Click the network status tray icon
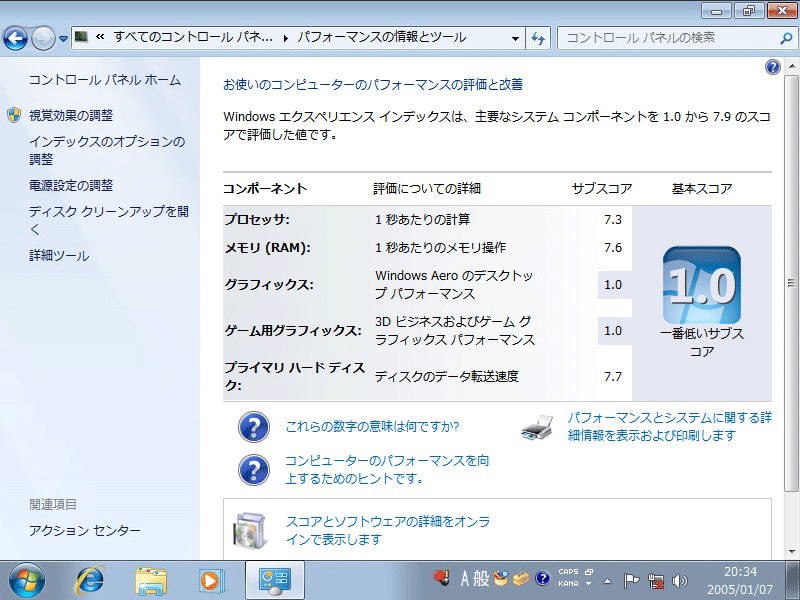This screenshot has width=800, height=600. [656, 581]
